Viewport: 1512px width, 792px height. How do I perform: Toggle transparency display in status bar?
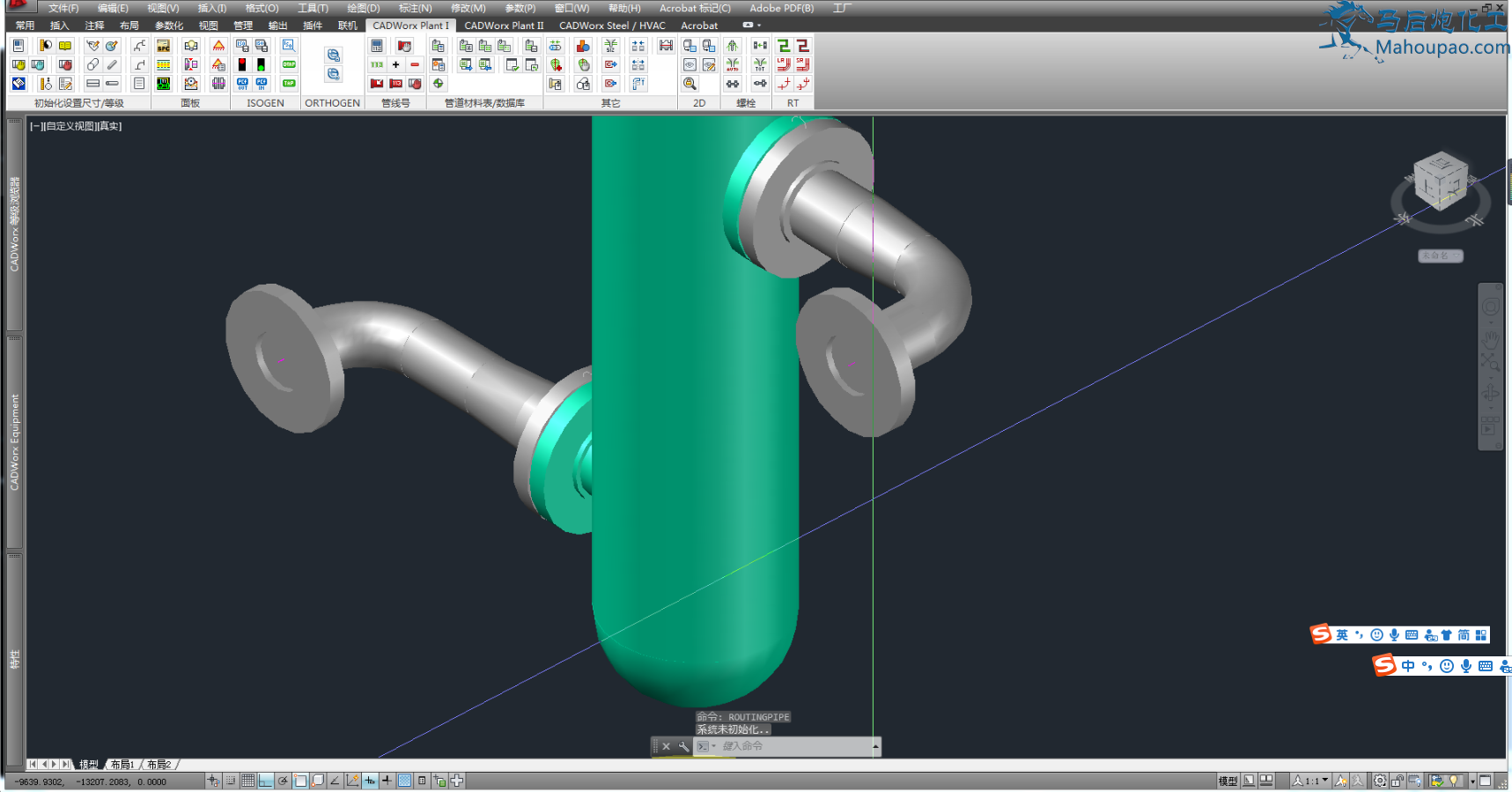404,781
